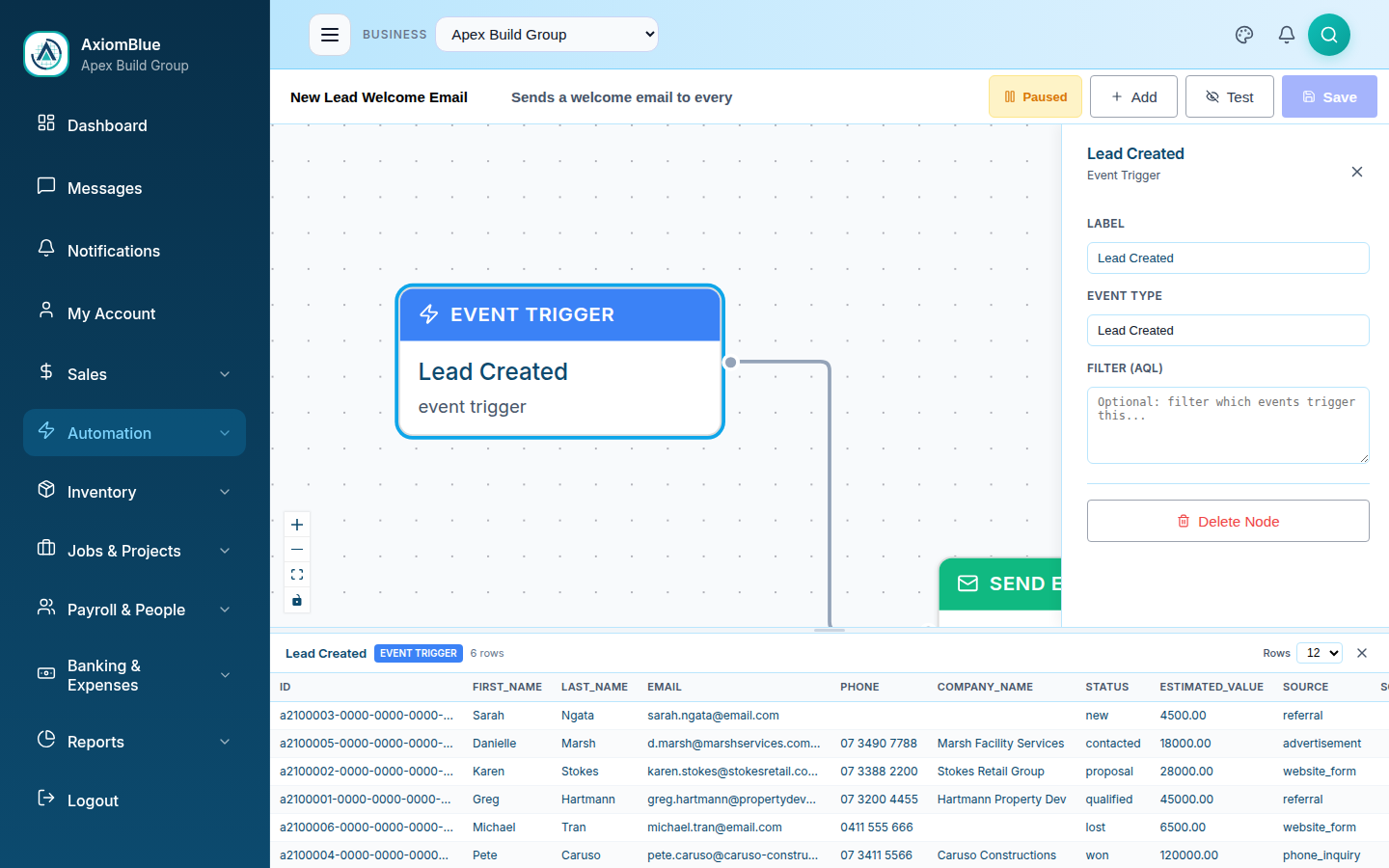1389x868 pixels.
Task: Toggle the Paused workflow status
Action: pyautogui.click(x=1035, y=96)
